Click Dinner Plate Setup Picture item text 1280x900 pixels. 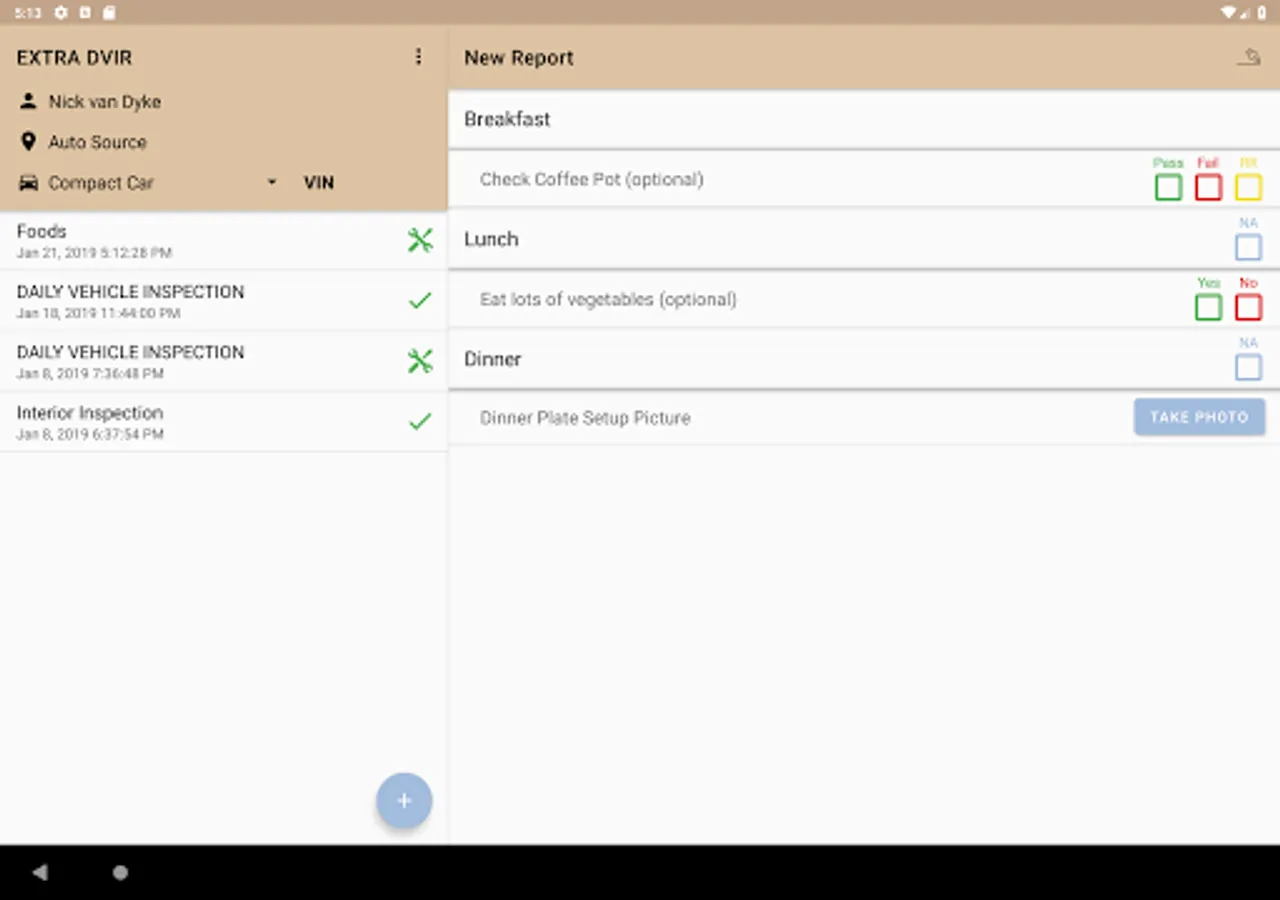tap(585, 418)
